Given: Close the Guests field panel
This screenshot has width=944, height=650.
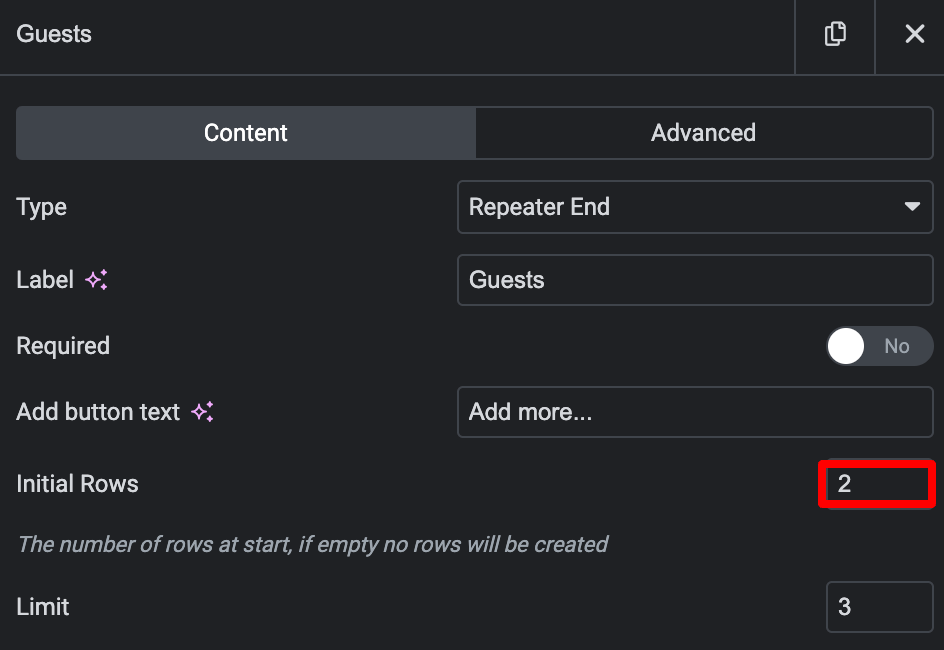Looking at the screenshot, I should coord(914,34).
